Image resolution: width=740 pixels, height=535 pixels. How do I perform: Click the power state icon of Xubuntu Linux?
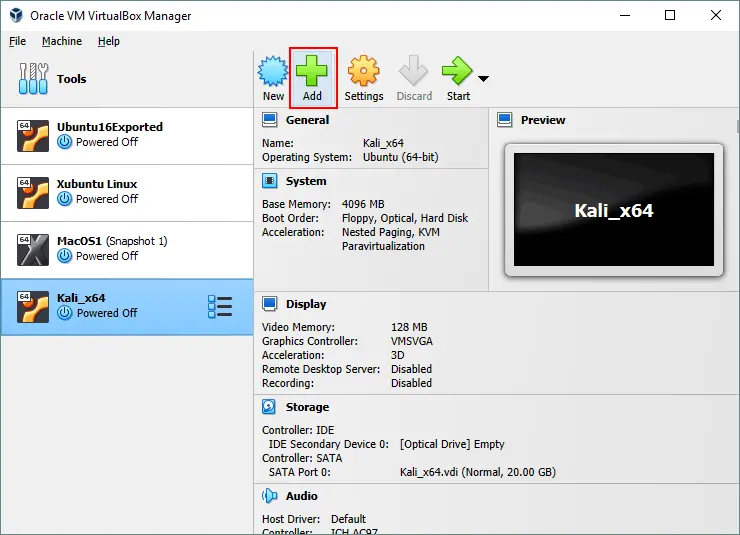point(65,199)
